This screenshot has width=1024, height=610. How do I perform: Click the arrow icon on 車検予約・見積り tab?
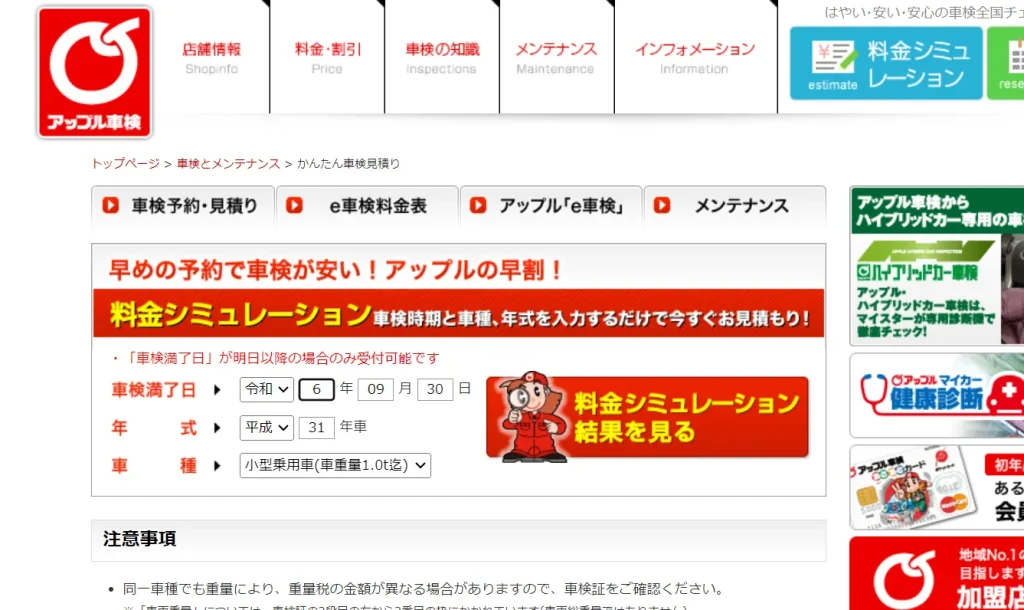[110, 205]
